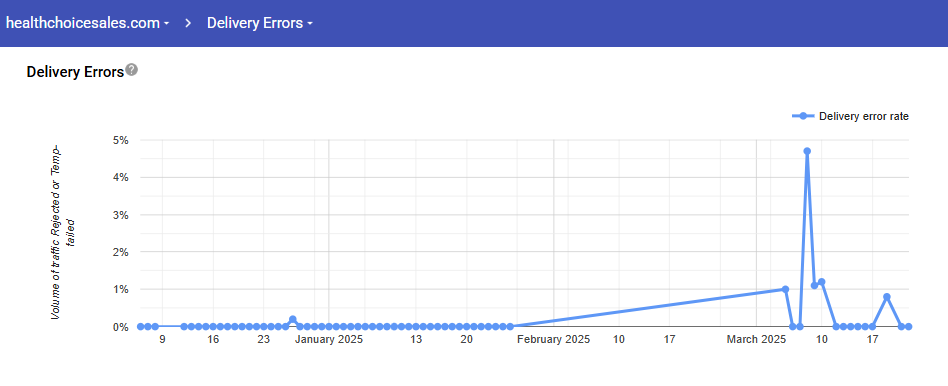Toggle the Delivery error rate legend entry
The image size is (948, 386).
tap(850, 116)
